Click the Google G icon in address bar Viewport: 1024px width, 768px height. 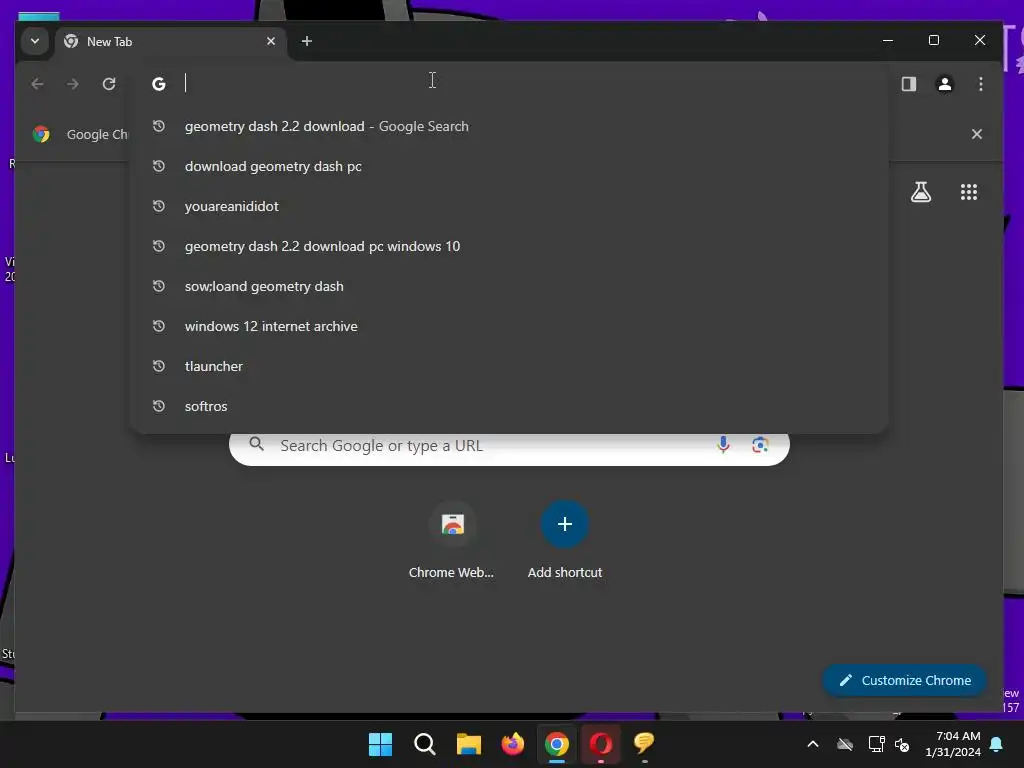159,84
